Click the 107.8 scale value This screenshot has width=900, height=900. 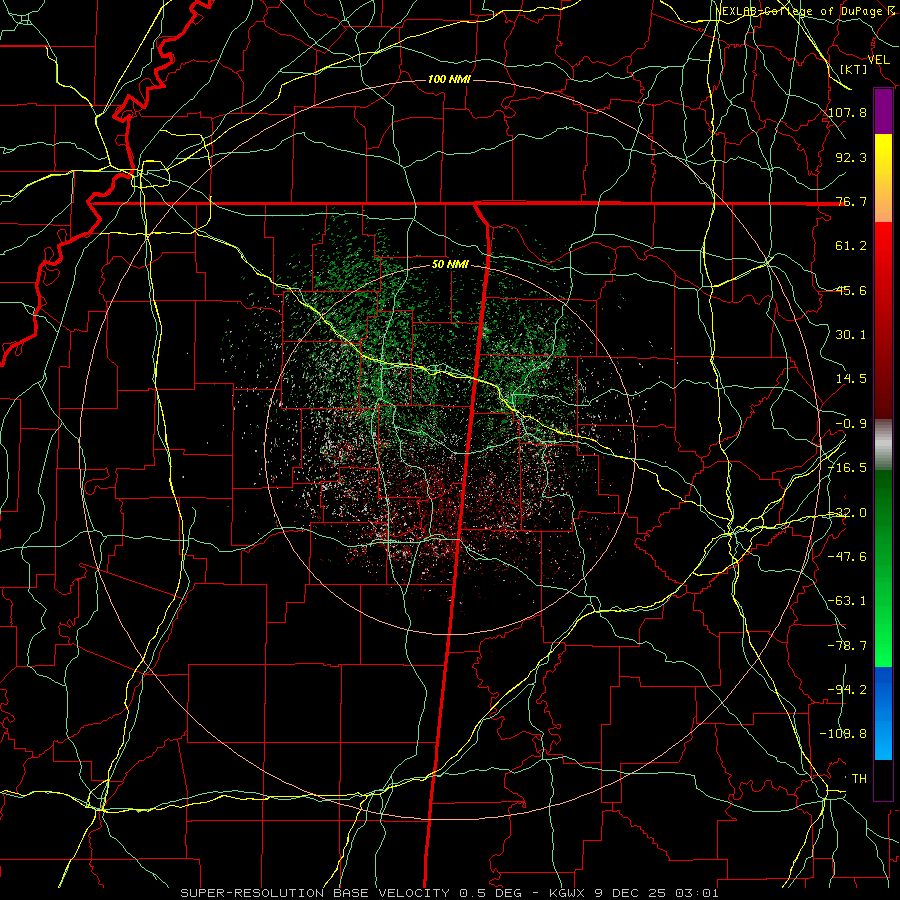coord(848,112)
